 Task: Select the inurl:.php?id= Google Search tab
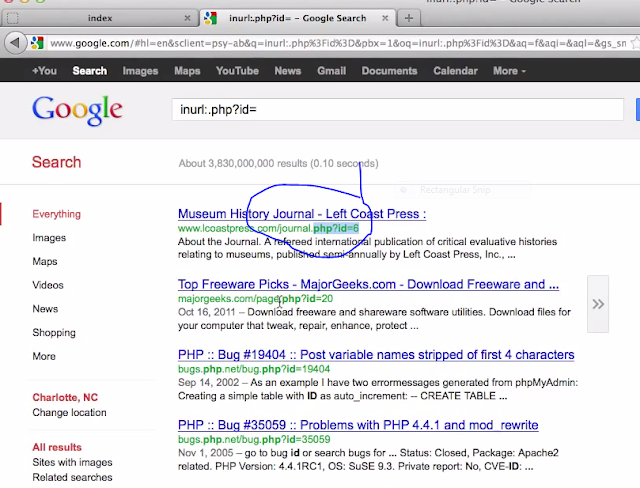(298, 18)
